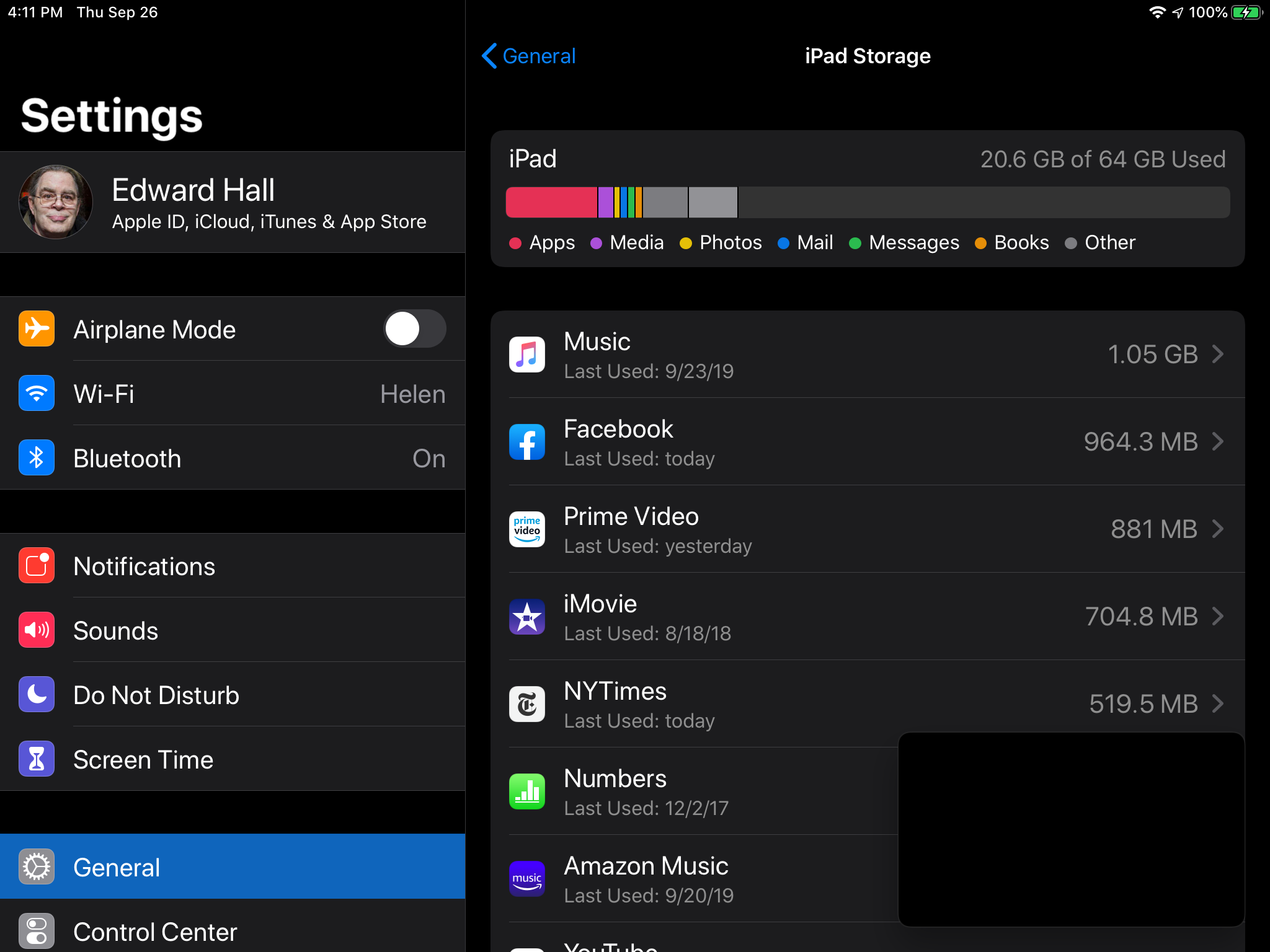Select the Sounds speaker icon

click(36, 630)
